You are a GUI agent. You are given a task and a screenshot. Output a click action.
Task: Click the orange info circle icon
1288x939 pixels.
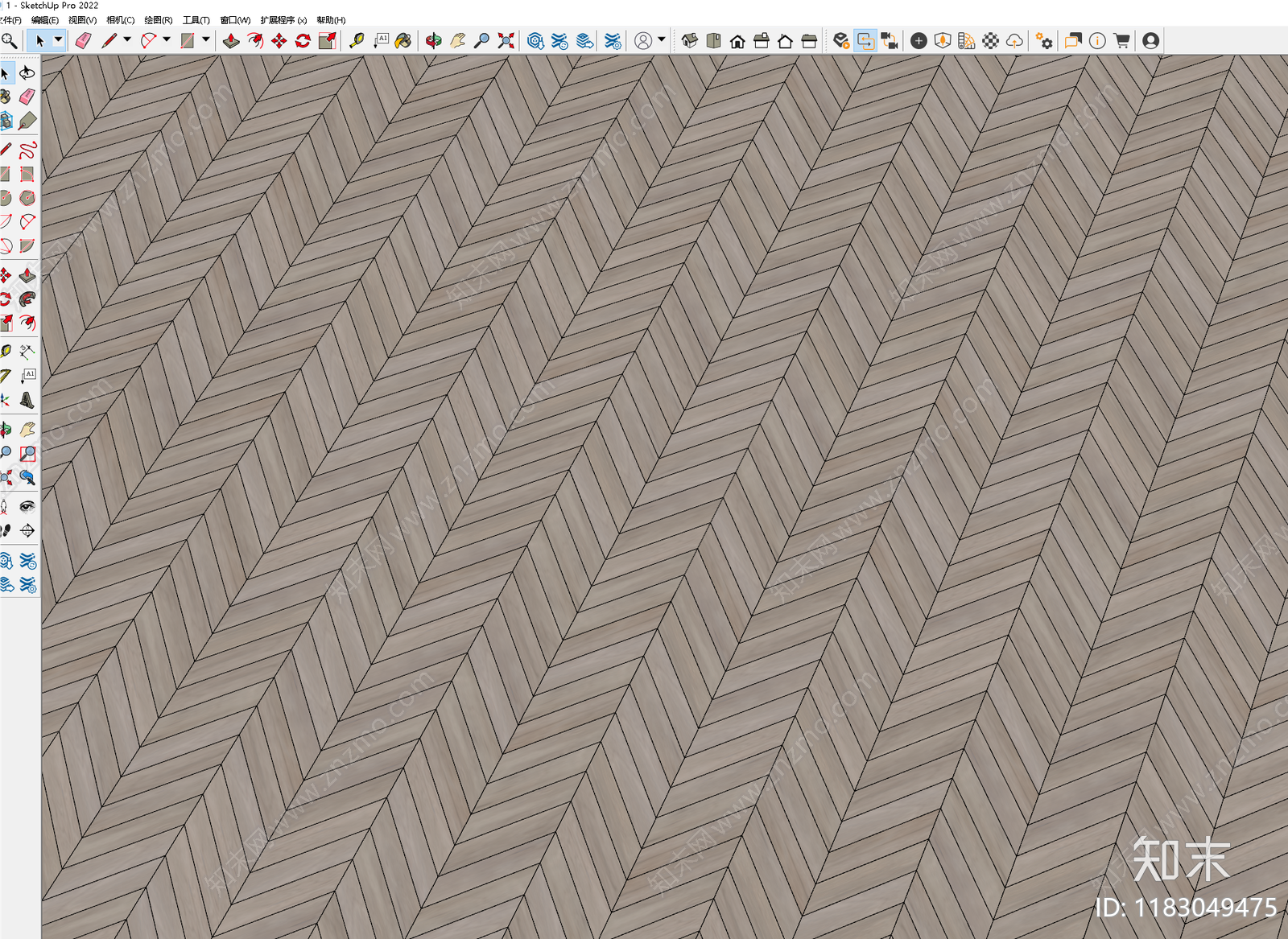1097,40
